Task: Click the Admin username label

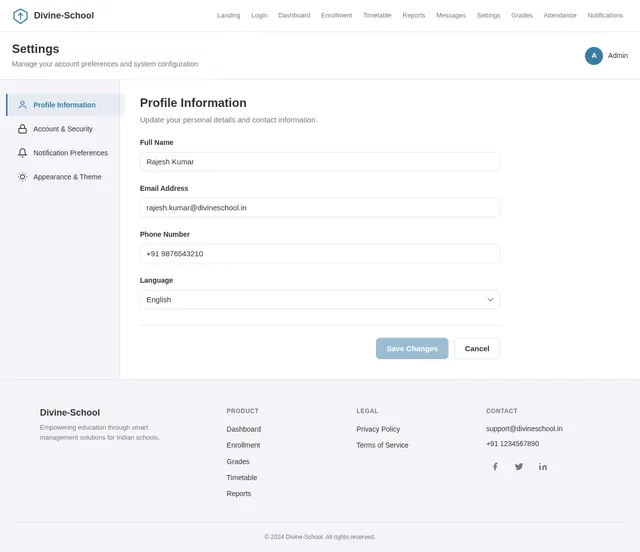Action: [618, 56]
